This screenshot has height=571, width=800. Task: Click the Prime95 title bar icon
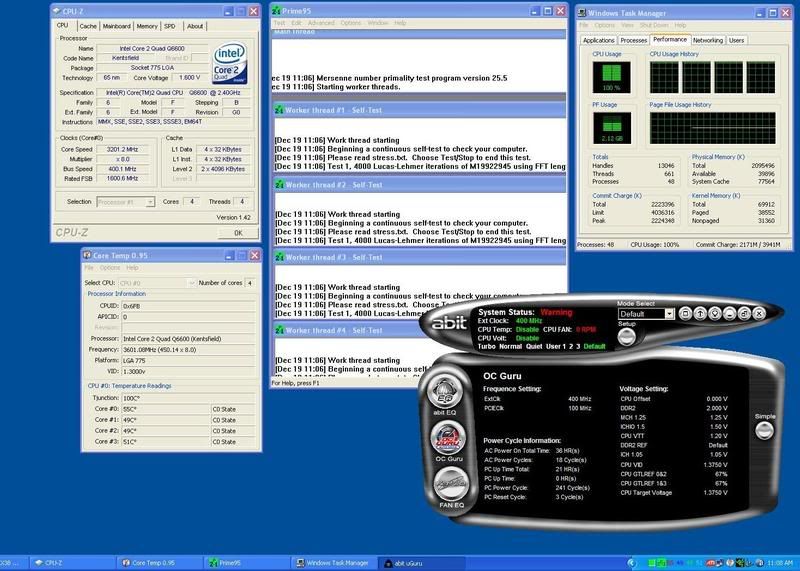(x=276, y=11)
